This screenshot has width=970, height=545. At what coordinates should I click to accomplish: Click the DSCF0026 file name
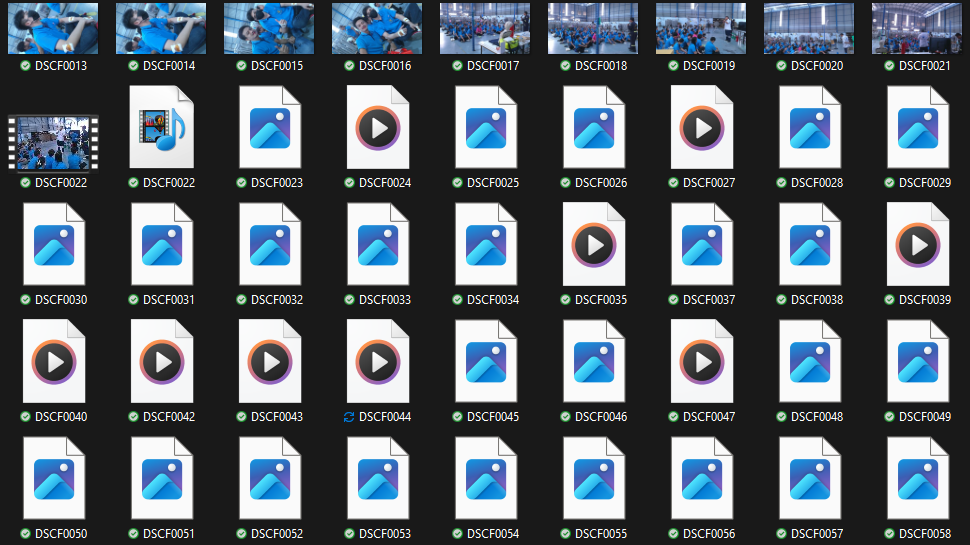tap(601, 182)
